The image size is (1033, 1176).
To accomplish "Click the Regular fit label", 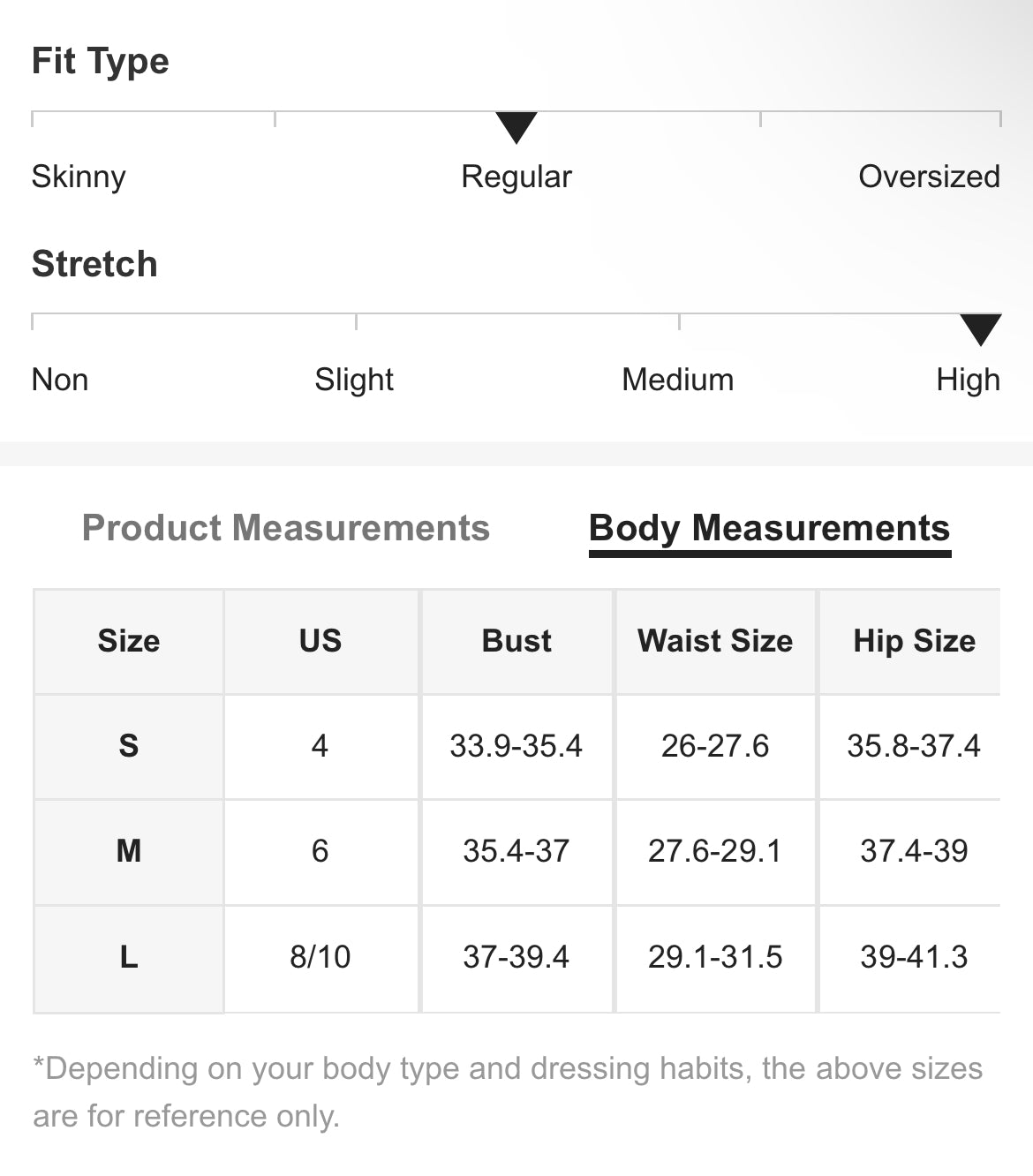I will click(x=516, y=177).
